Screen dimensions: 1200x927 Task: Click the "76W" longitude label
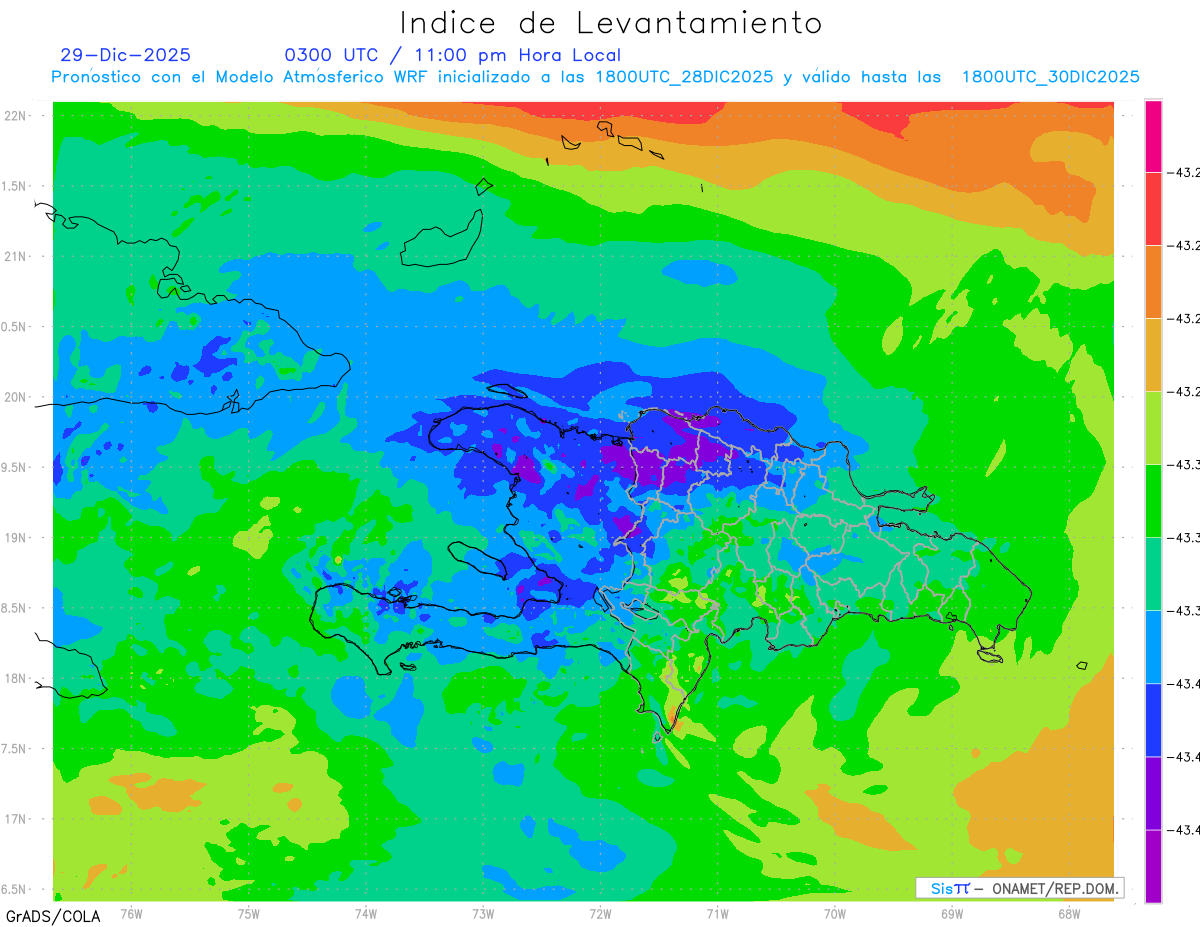[x=131, y=913]
